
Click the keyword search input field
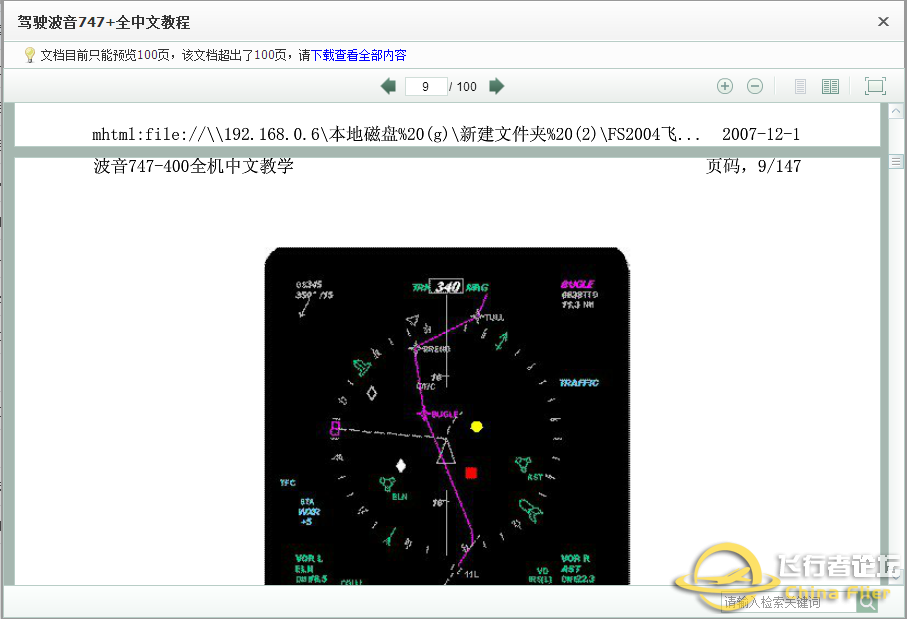tap(788, 602)
